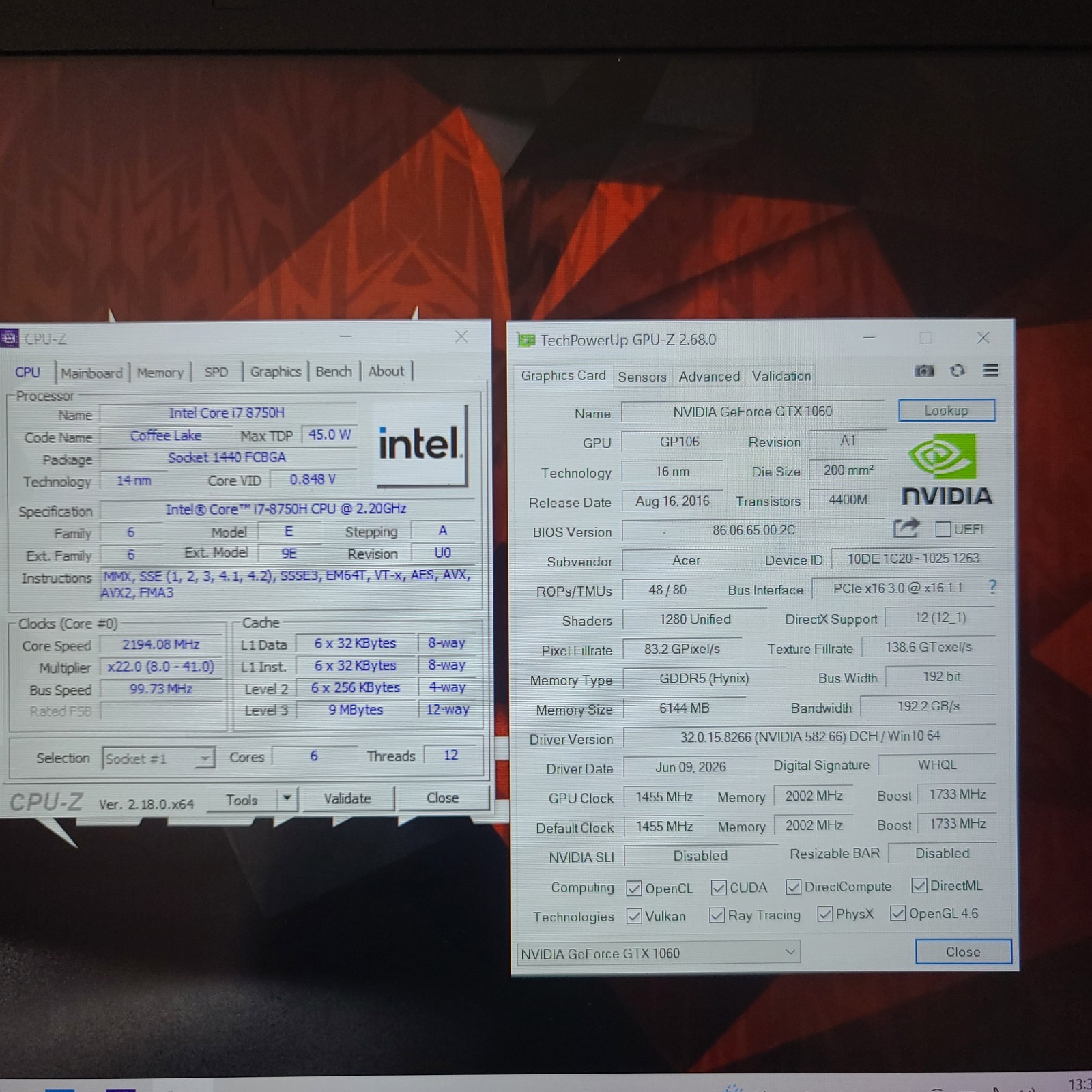Screen dimensions: 1092x1092
Task: Take a GPU-Z screenshot with camera icon
Action: pos(923,371)
